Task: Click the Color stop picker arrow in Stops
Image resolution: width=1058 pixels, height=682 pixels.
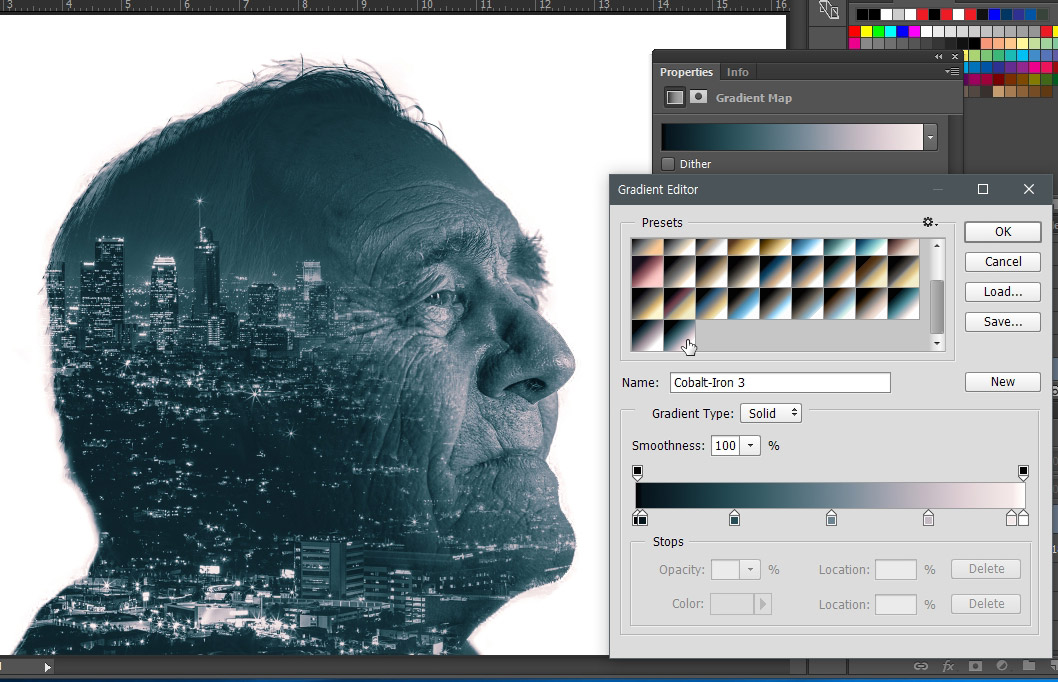Action: point(763,604)
